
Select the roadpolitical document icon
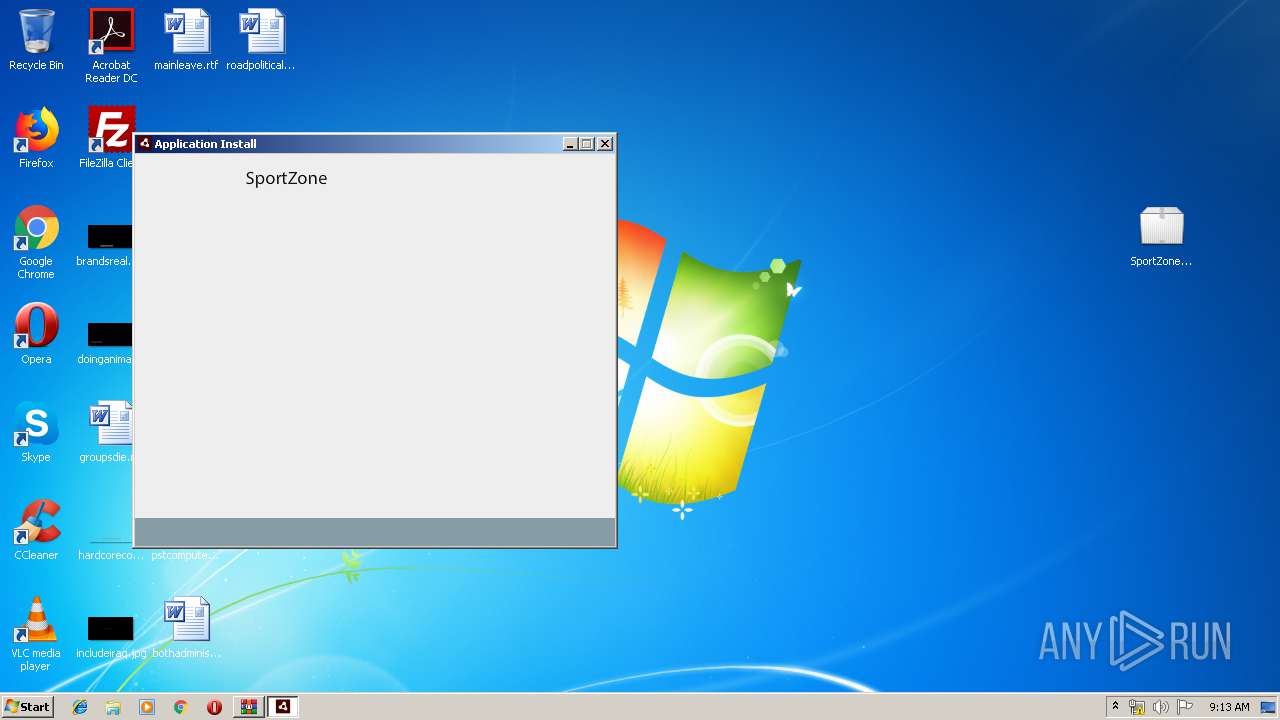(261, 40)
